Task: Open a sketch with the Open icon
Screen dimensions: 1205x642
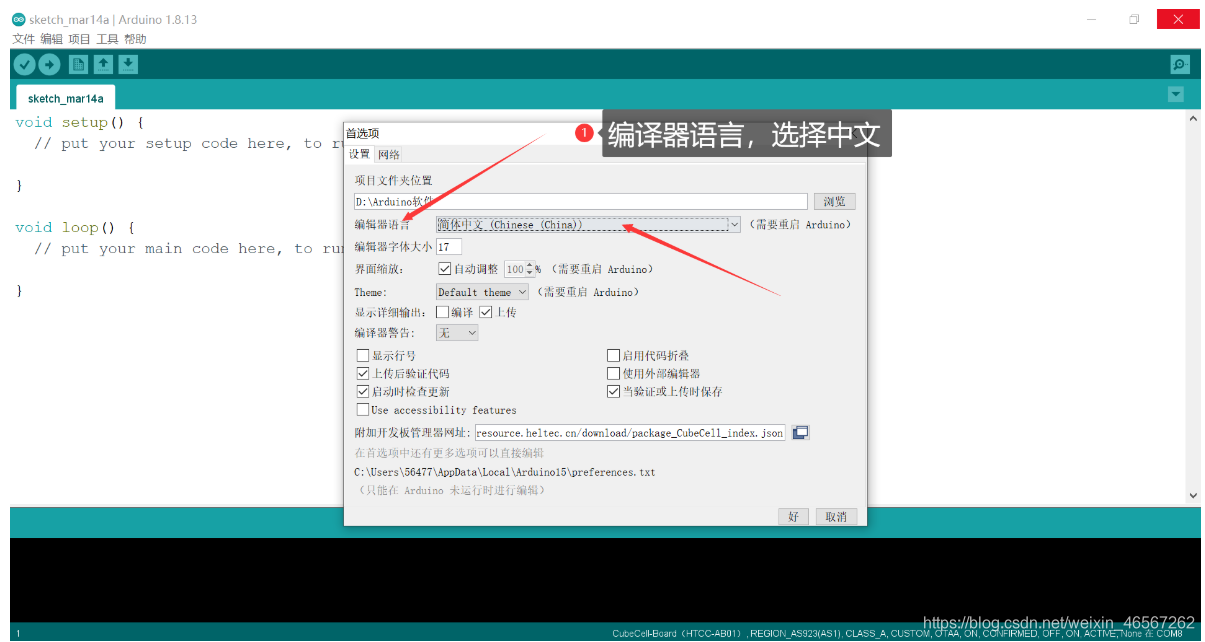Action: [x=103, y=64]
